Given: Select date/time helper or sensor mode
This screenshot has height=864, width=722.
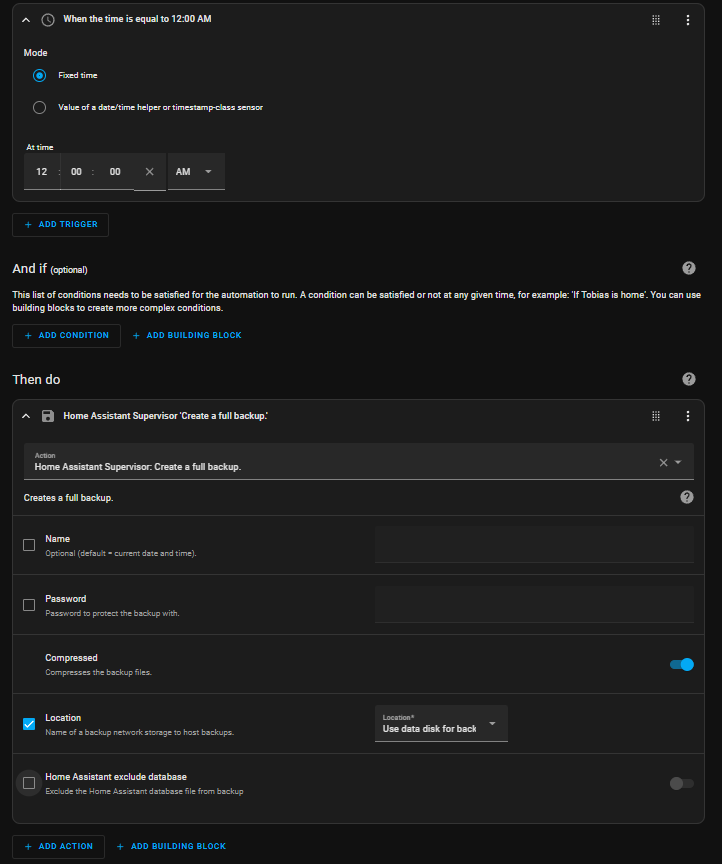Looking at the screenshot, I should (x=39, y=107).
